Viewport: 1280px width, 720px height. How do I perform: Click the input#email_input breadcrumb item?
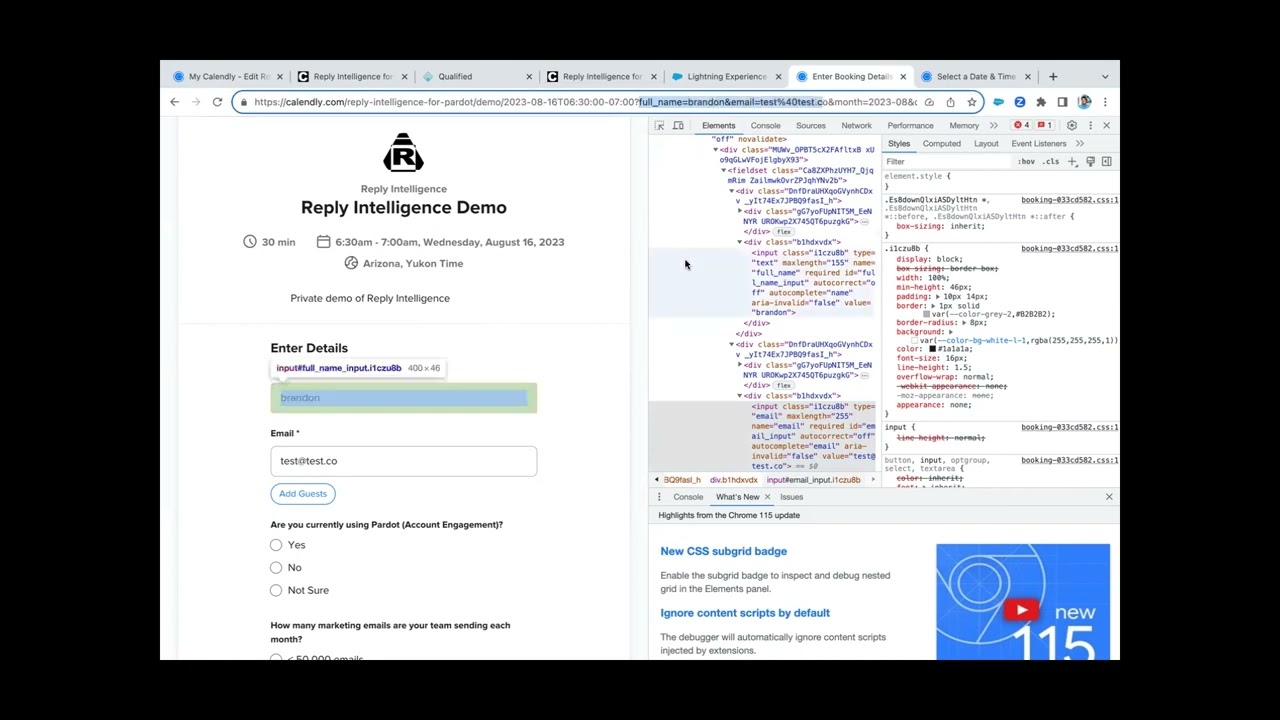coord(813,480)
